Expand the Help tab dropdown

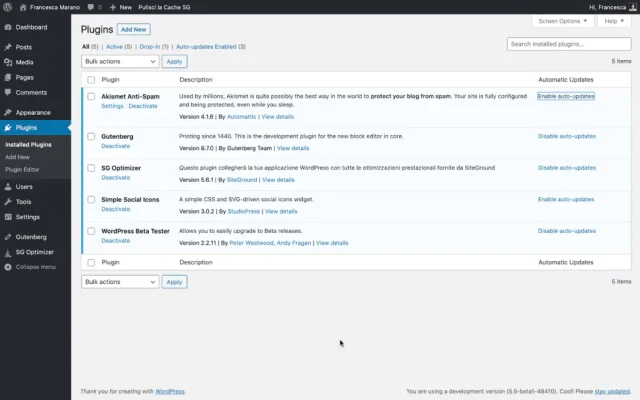[614, 20]
